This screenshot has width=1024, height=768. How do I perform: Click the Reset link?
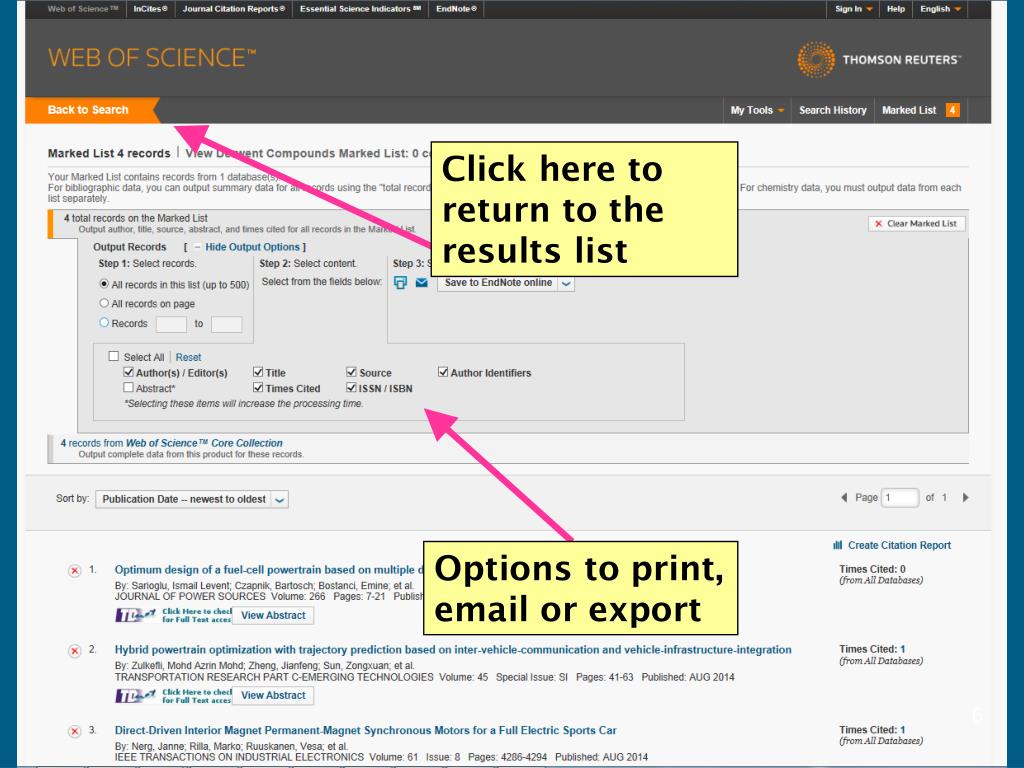188,357
